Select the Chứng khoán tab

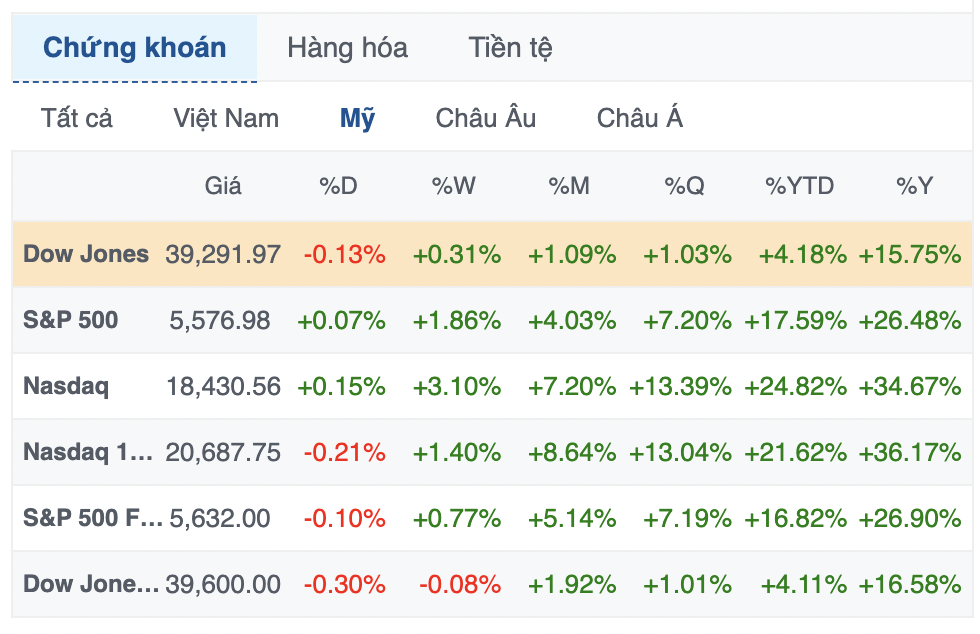134,48
